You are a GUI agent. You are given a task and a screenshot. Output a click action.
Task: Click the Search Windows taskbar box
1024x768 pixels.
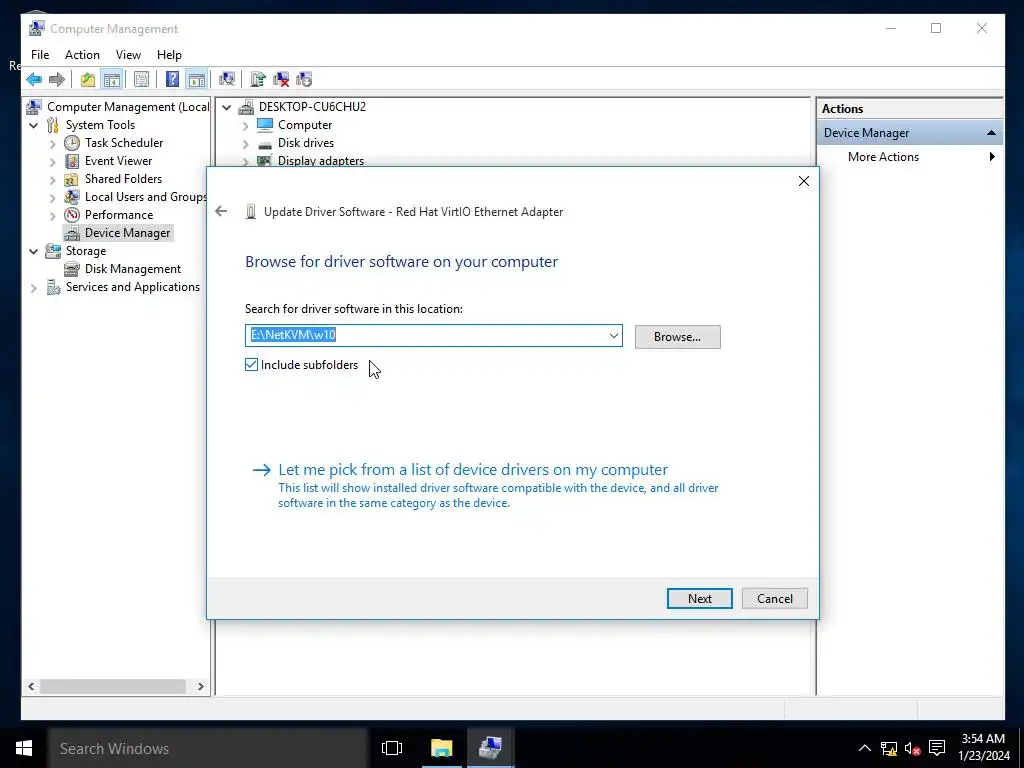(208, 748)
